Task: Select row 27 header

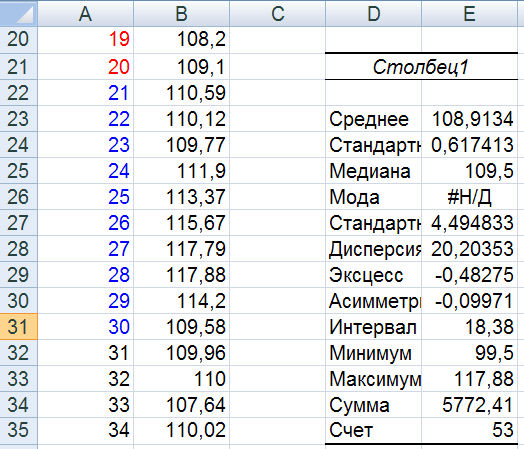Action: pos(18,223)
